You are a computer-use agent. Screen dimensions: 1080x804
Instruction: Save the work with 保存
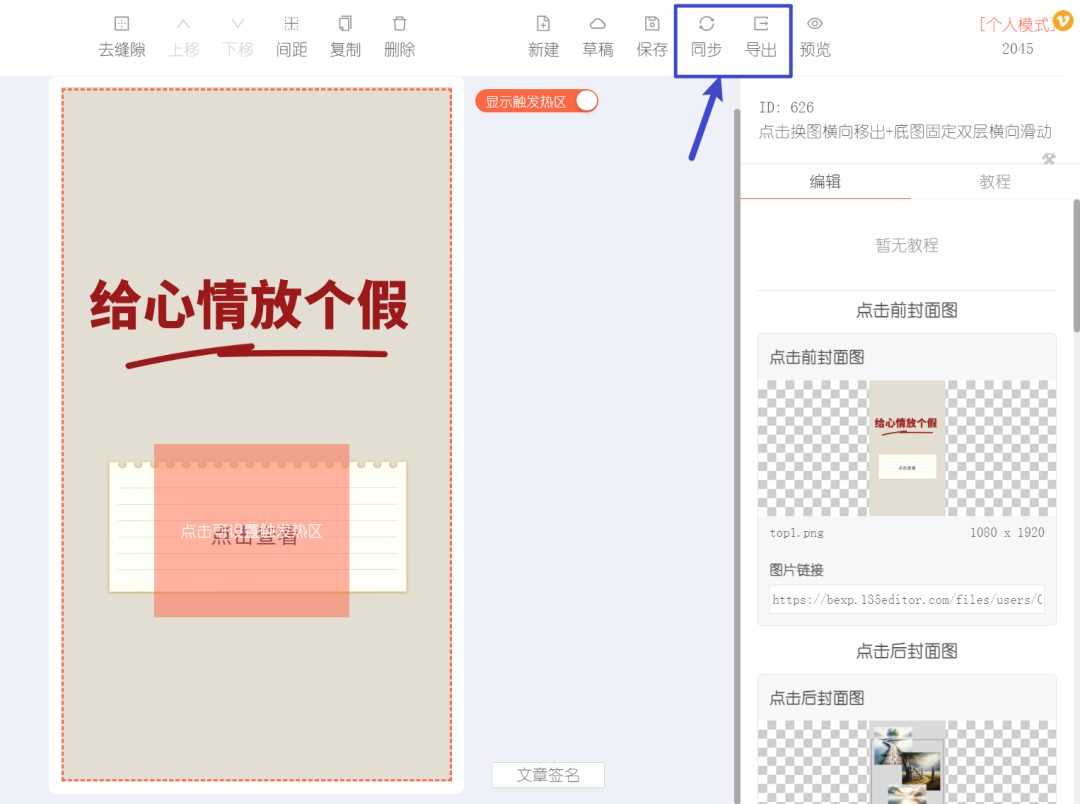652,37
